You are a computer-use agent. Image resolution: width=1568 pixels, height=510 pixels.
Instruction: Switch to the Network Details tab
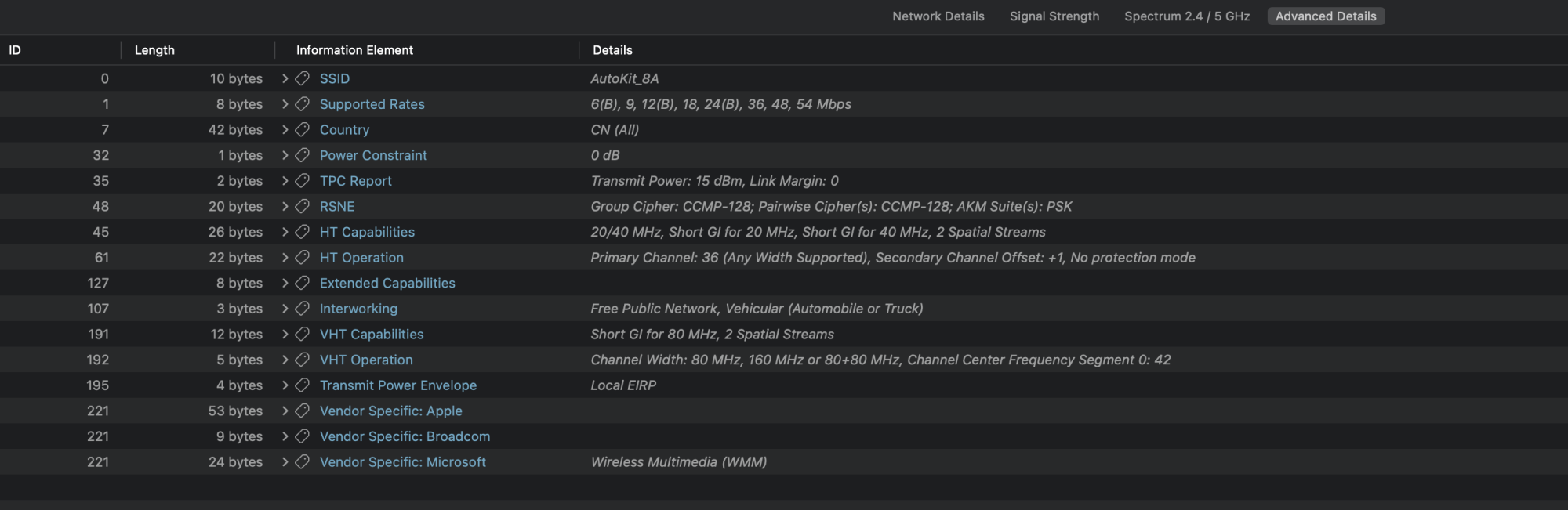[x=938, y=16]
